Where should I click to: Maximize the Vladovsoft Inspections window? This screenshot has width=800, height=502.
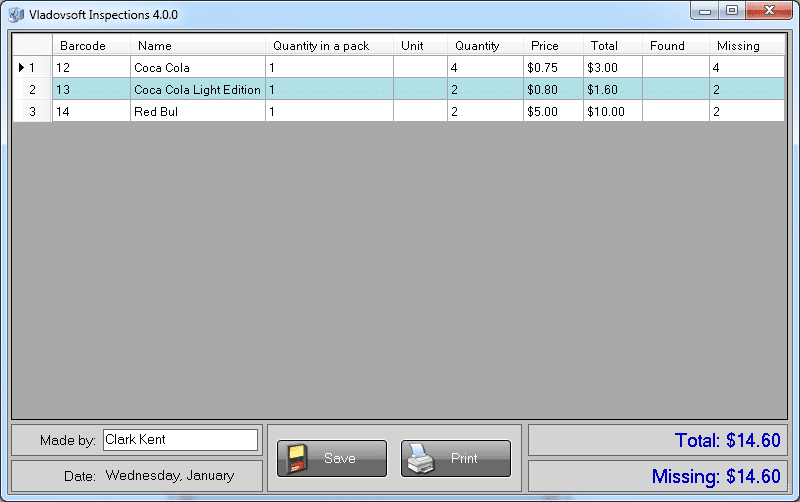click(x=732, y=11)
